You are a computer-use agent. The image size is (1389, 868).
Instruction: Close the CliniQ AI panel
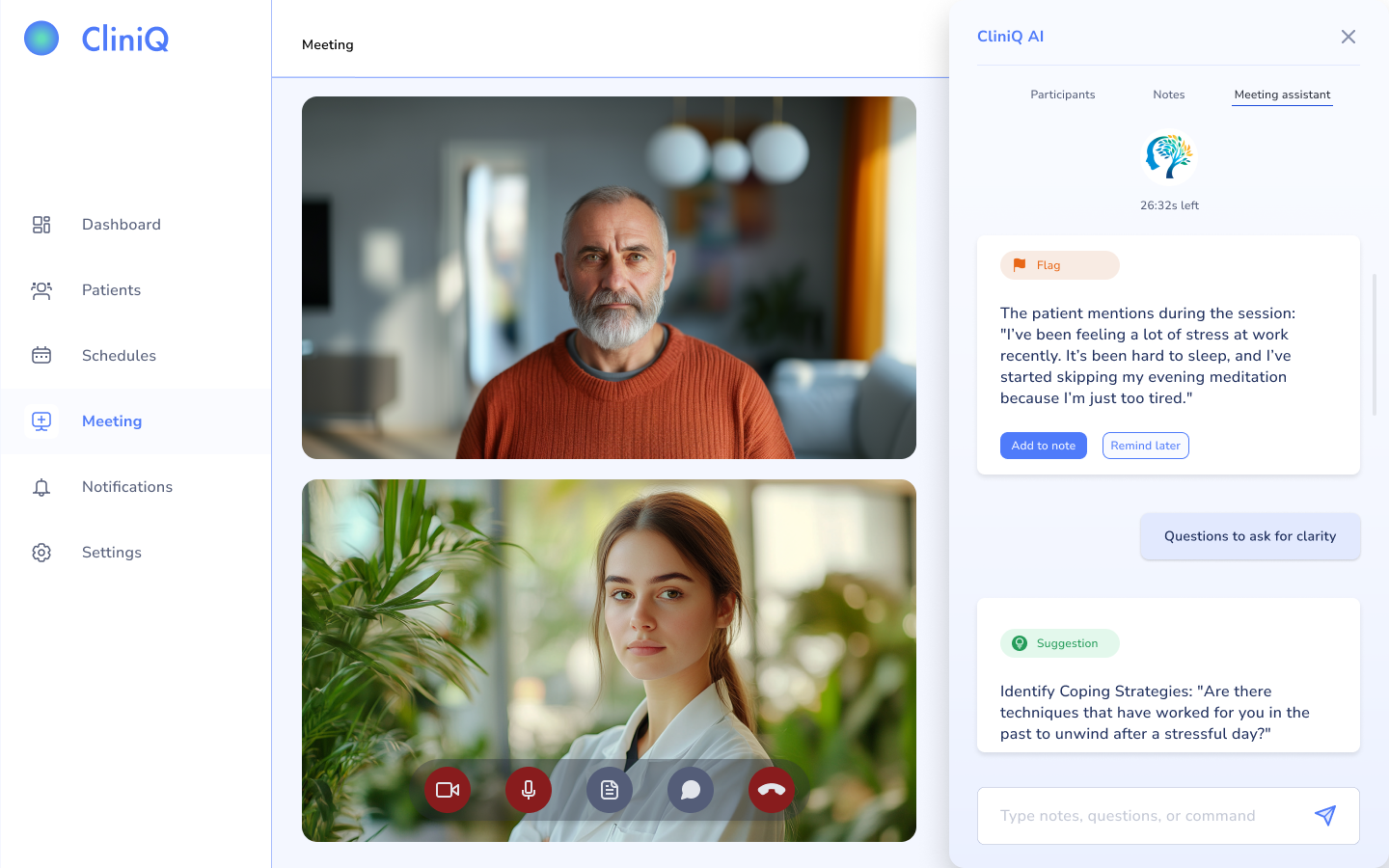(1348, 37)
